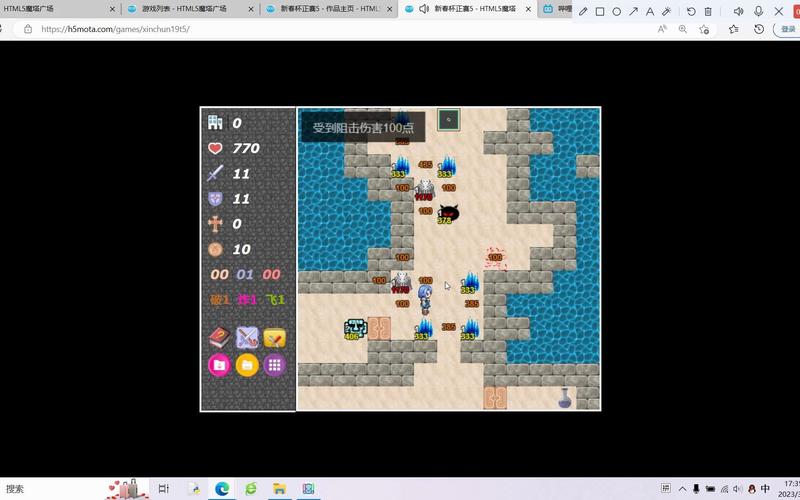Open the yellow toolbox icon
This screenshot has width=800, height=500.
tap(275, 338)
